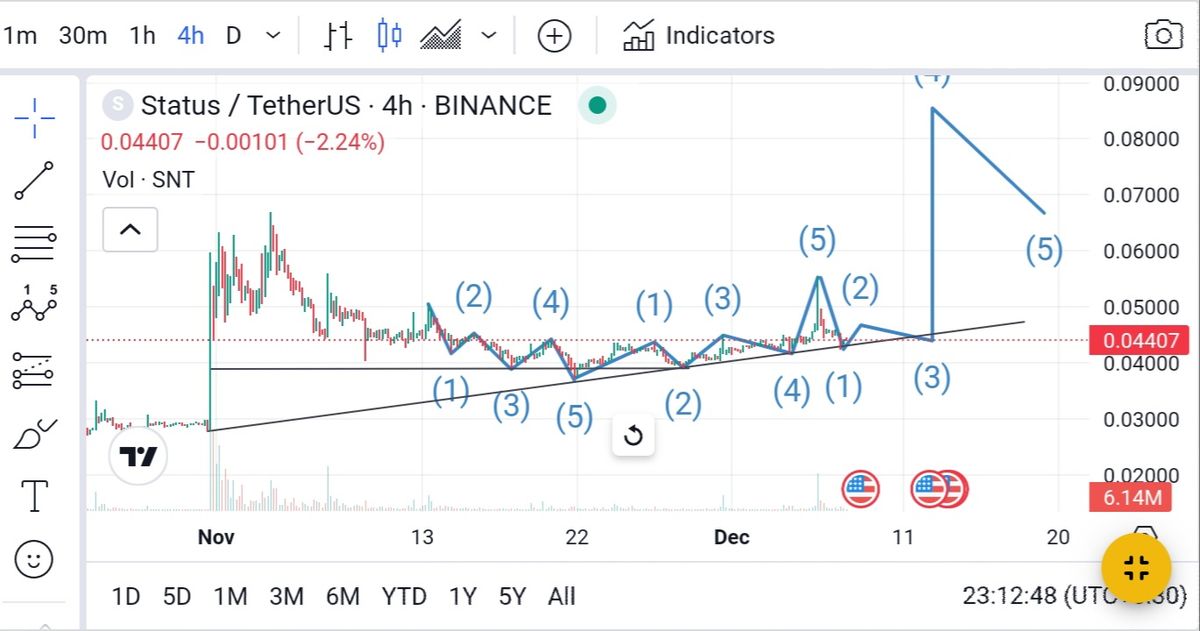This screenshot has width=1200, height=631.
Task: Set the date range to 5D
Action: (176, 597)
